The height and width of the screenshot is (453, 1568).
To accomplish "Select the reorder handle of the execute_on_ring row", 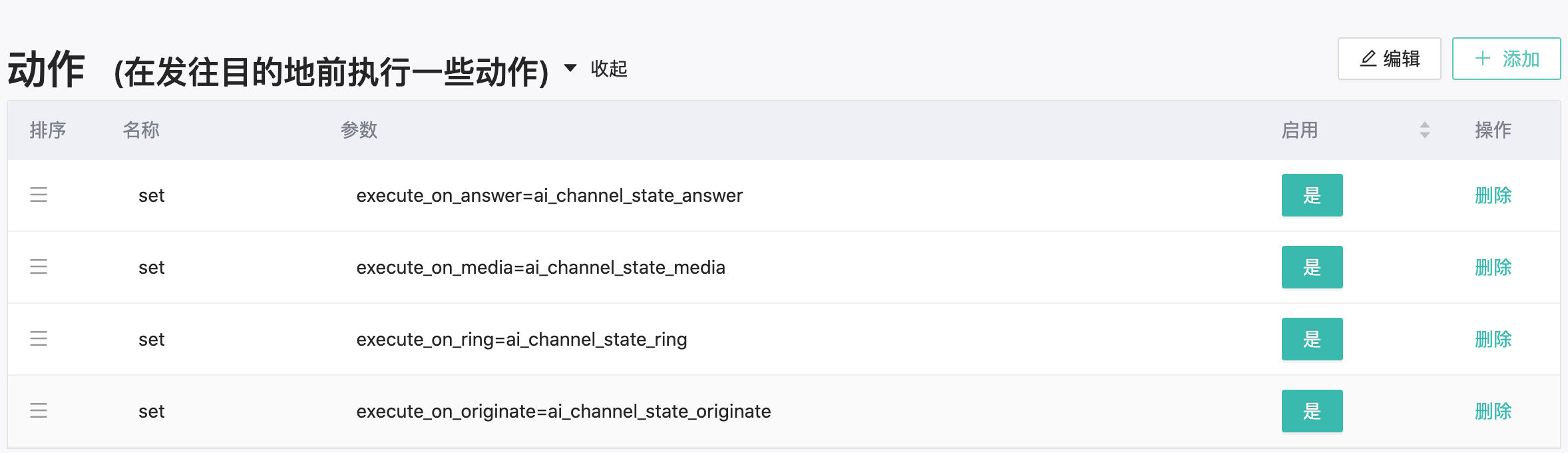I will click(39, 338).
